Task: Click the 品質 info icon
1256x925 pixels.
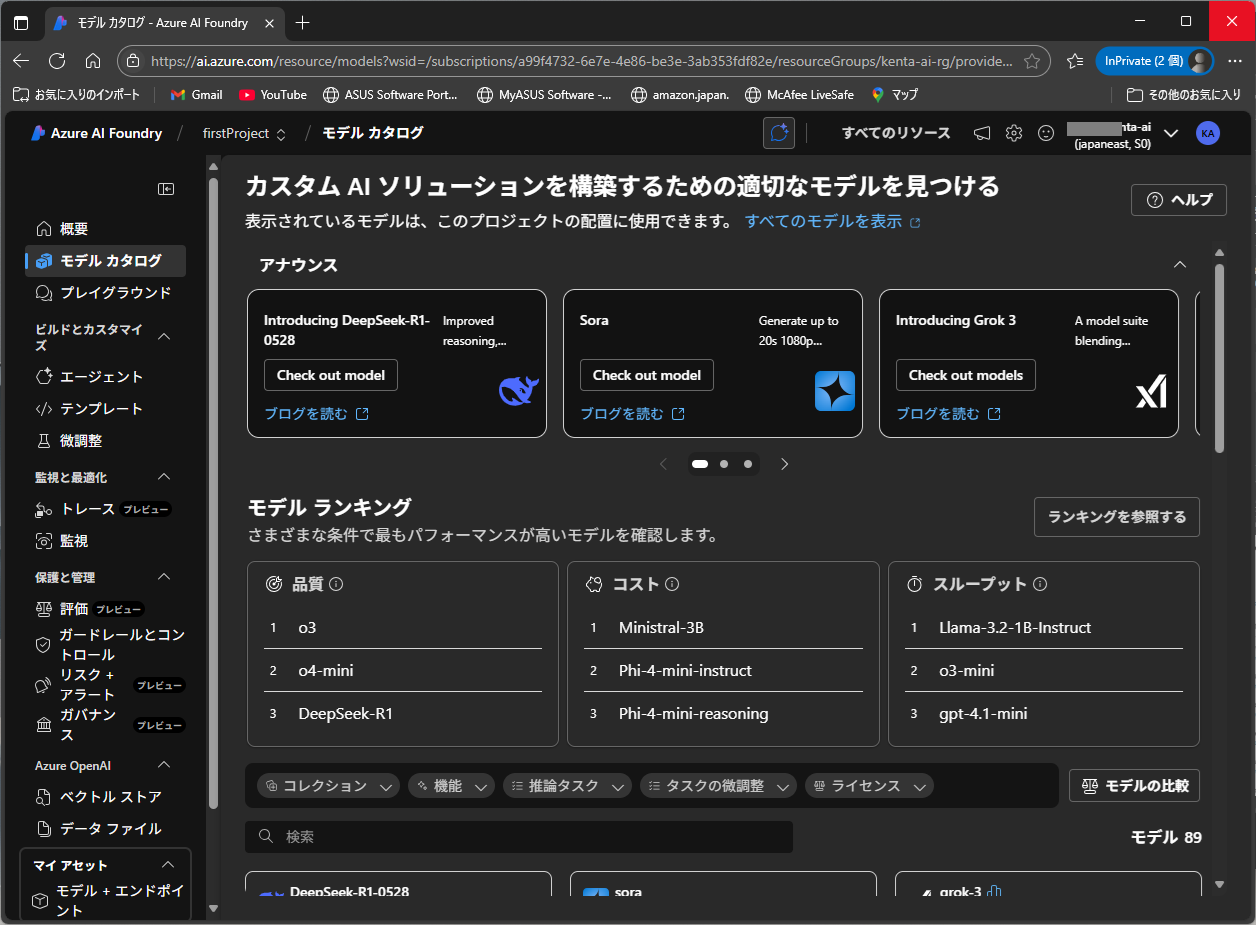Action: click(x=336, y=584)
